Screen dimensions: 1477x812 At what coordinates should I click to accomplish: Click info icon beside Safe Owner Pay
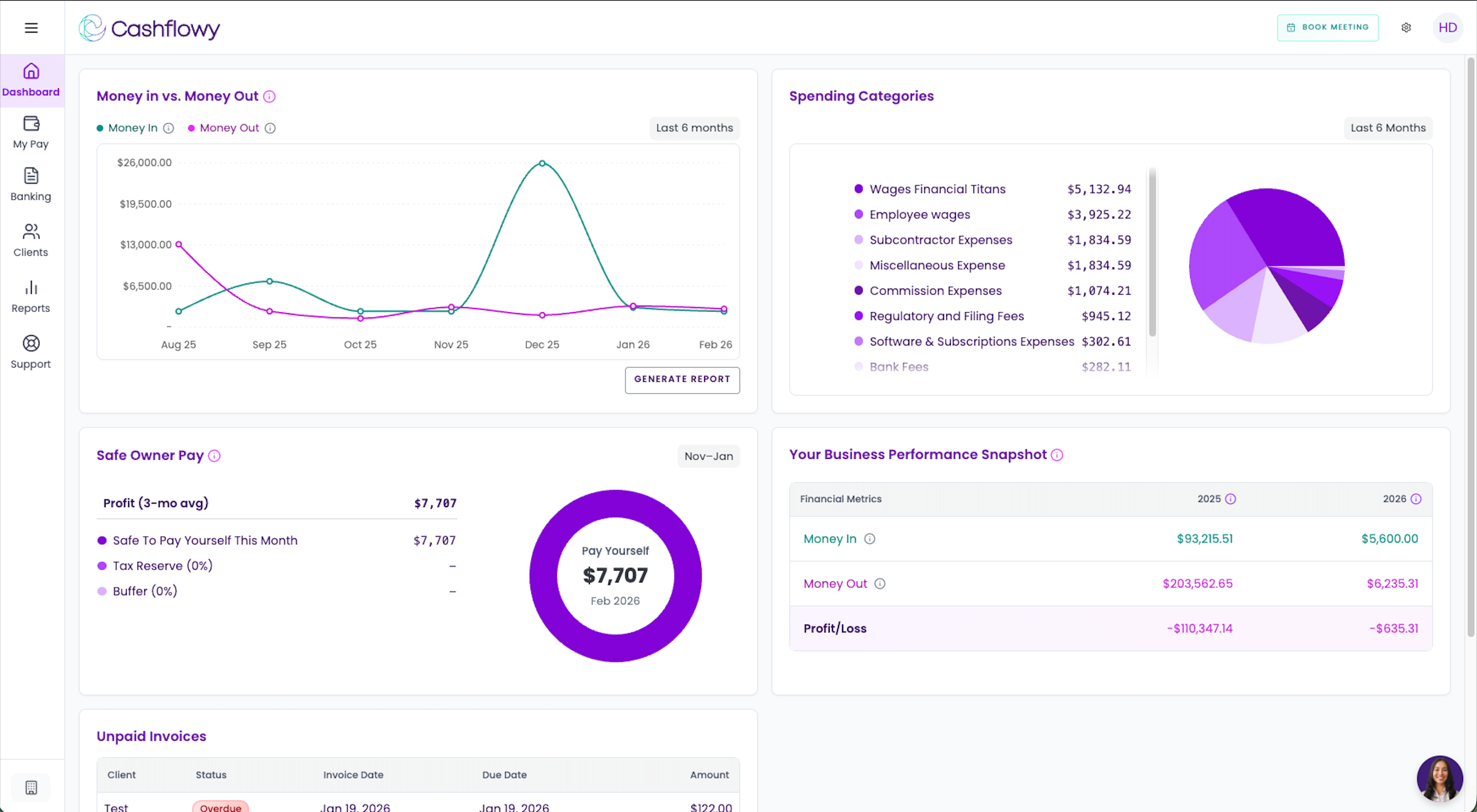click(x=214, y=456)
